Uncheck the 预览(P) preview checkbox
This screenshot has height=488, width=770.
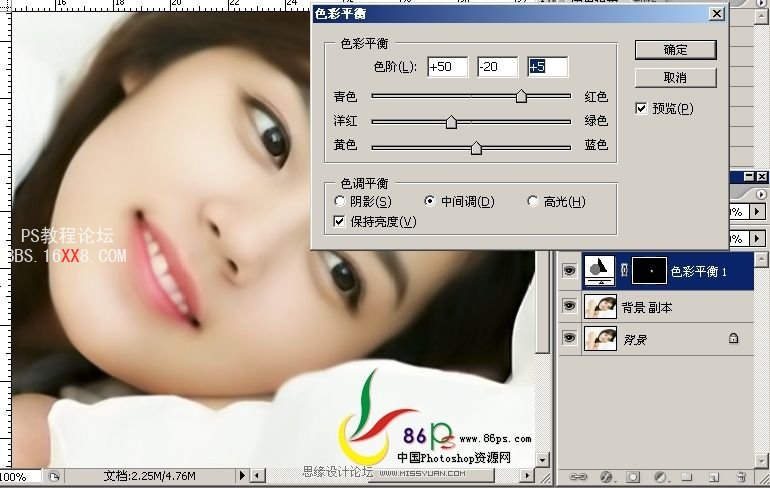(642, 108)
